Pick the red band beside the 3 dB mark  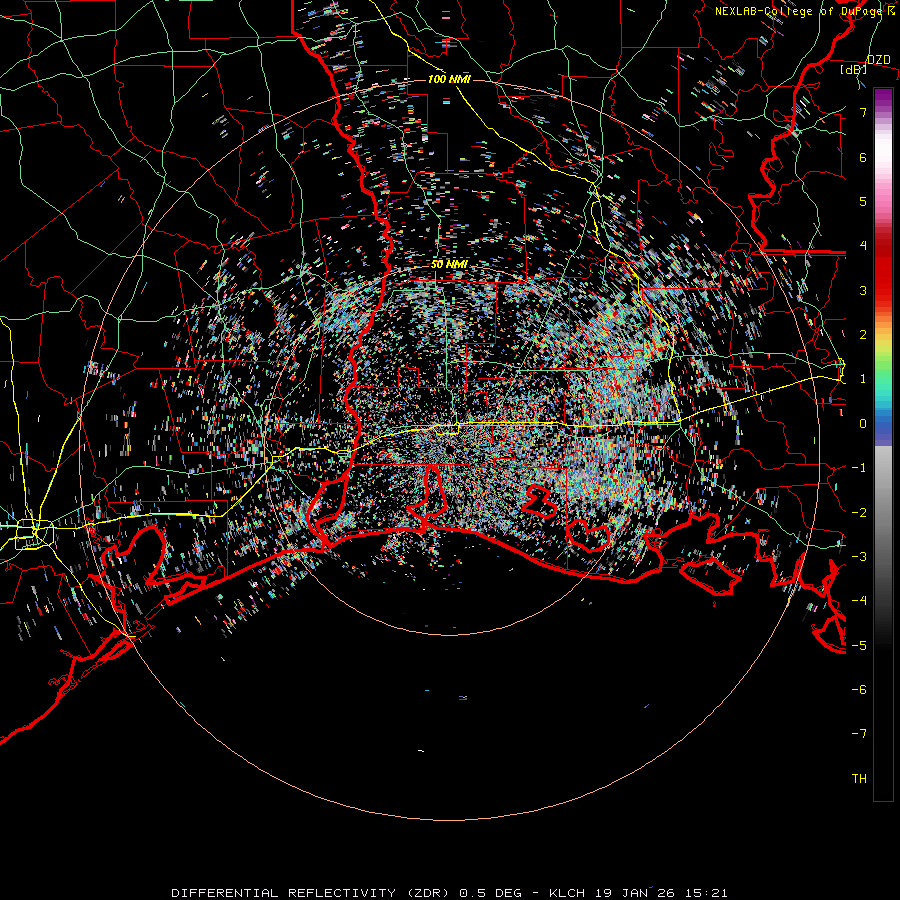coord(883,284)
